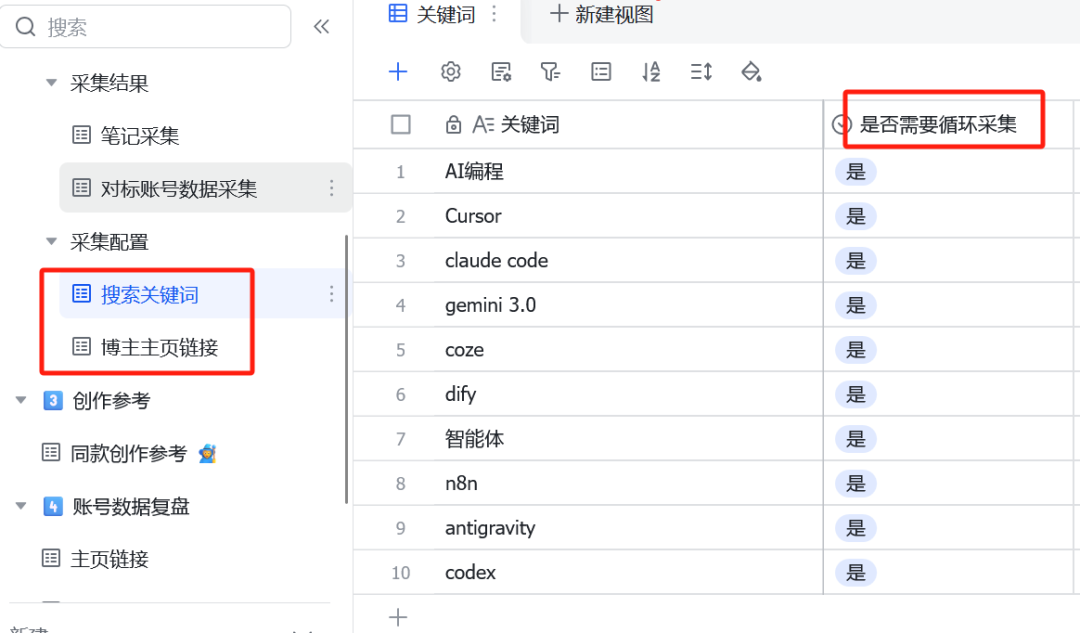
Task: Collapse the 采集结果 group
Action: point(51,83)
